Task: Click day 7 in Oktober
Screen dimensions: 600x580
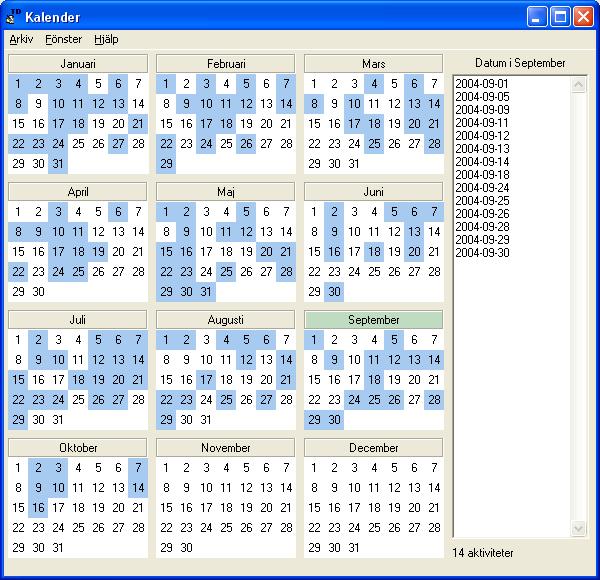Action: tap(138, 468)
